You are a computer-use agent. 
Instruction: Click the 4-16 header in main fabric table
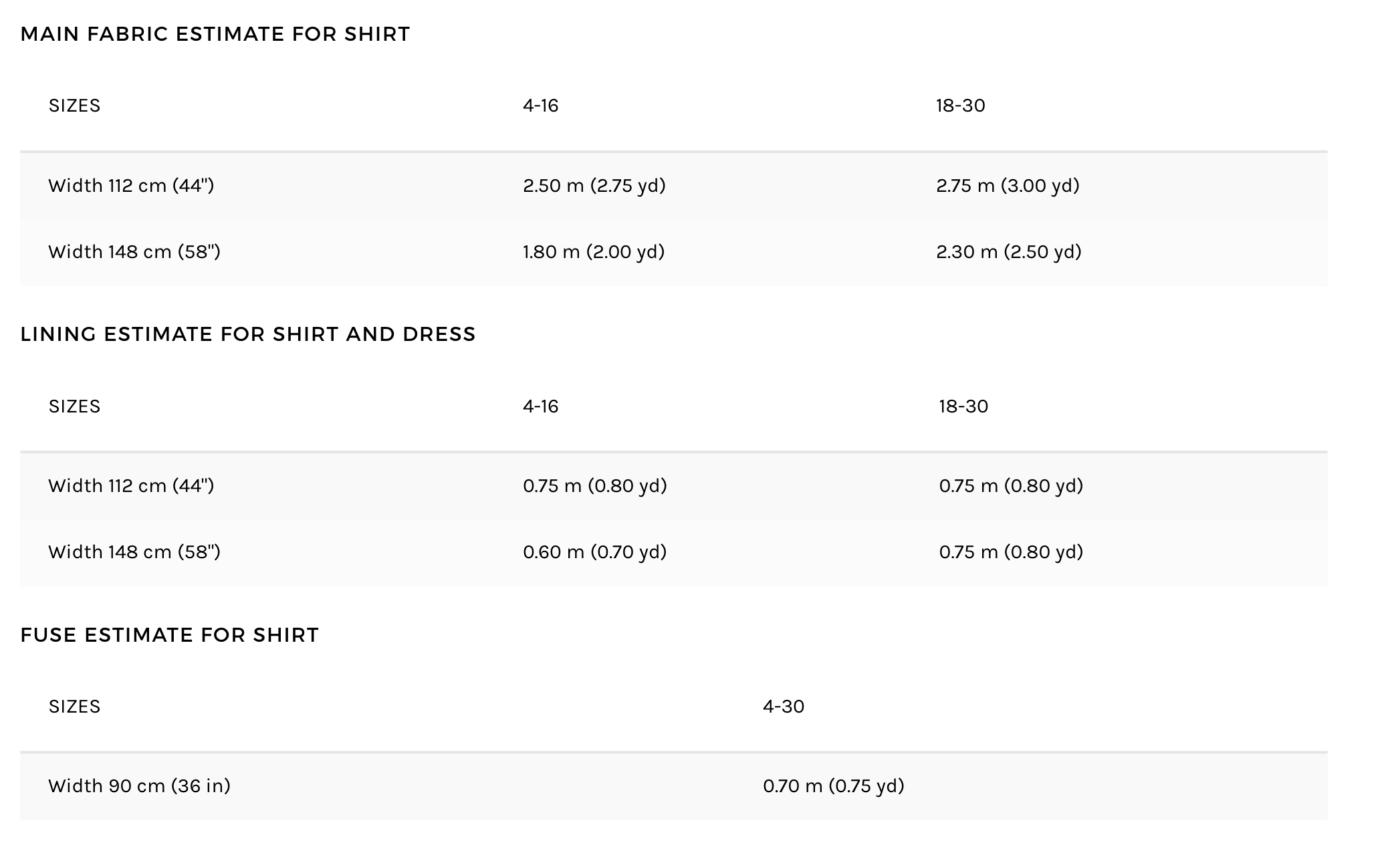click(540, 106)
